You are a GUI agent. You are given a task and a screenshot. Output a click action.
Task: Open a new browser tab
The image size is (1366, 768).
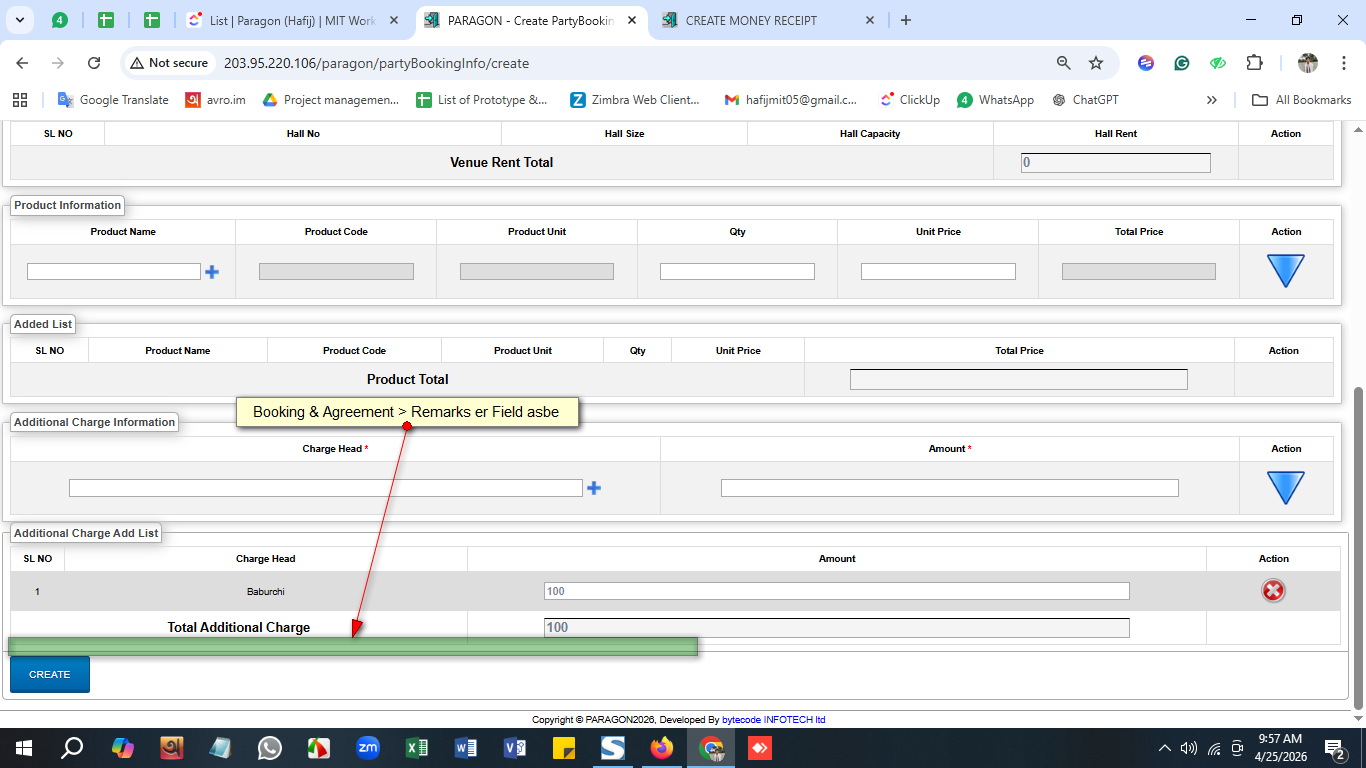point(905,20)
